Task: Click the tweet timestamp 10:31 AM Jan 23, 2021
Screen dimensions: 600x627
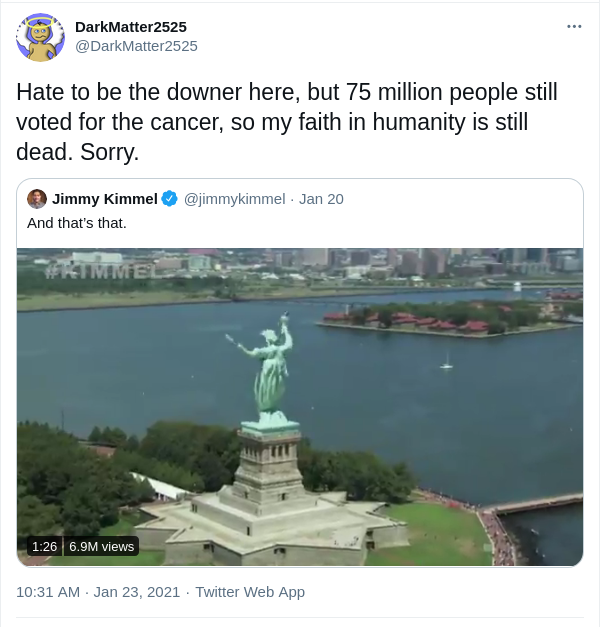Action: tap(98, 592)
